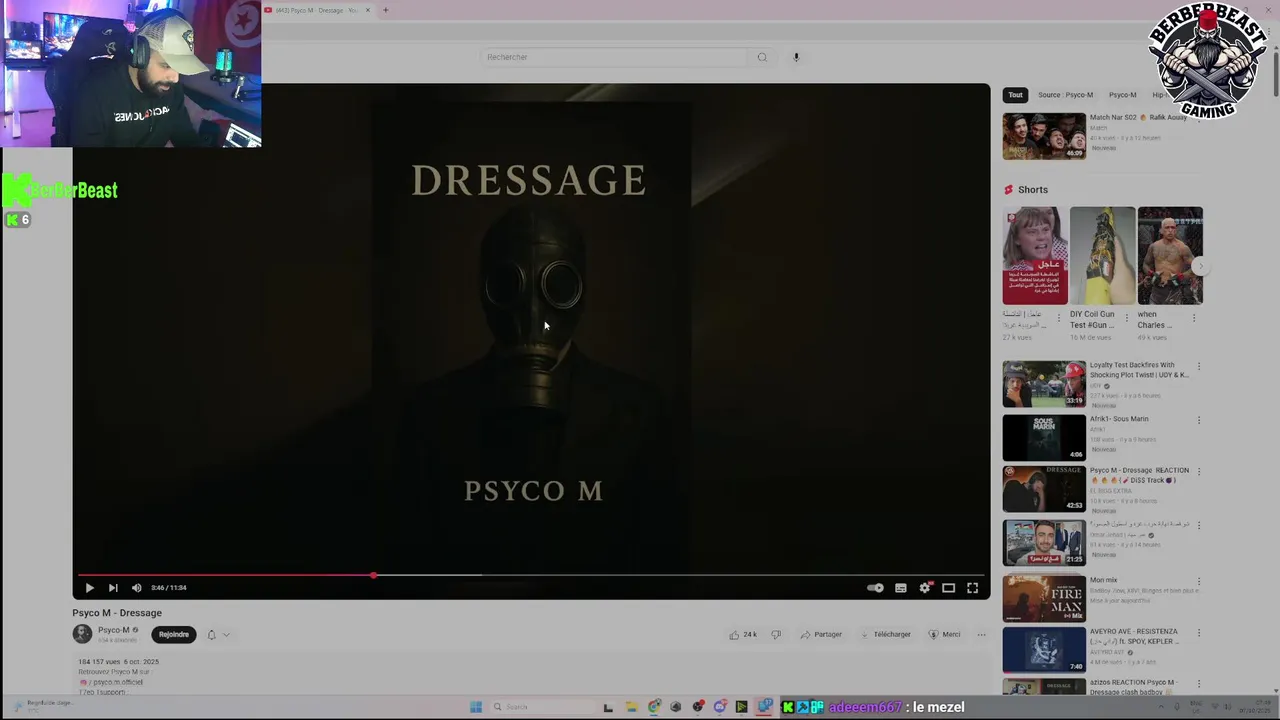Skip to next video in player
Screen dimensions: 1280x720
[x=113, y=588]
